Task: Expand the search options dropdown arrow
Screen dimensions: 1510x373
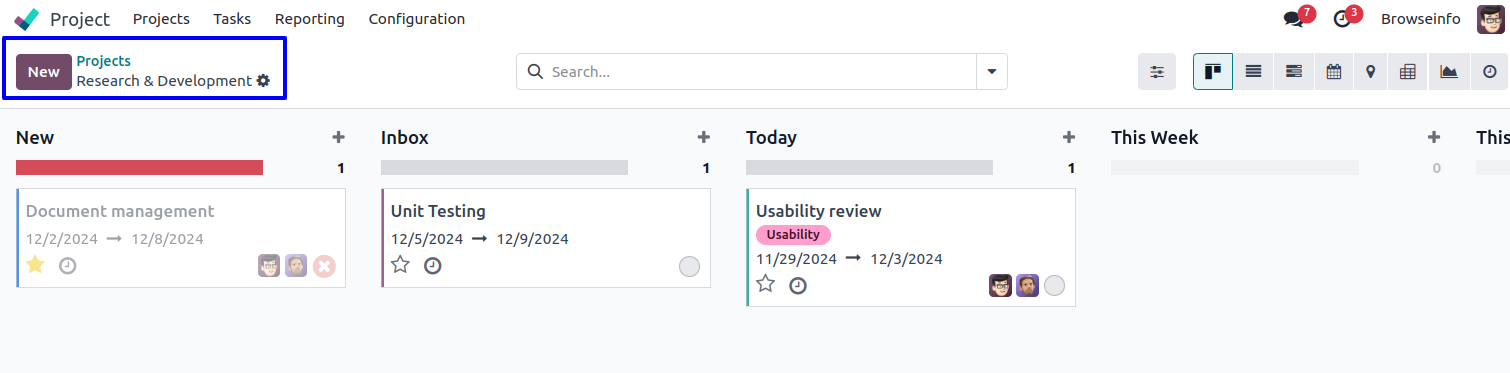Action: 991,72
